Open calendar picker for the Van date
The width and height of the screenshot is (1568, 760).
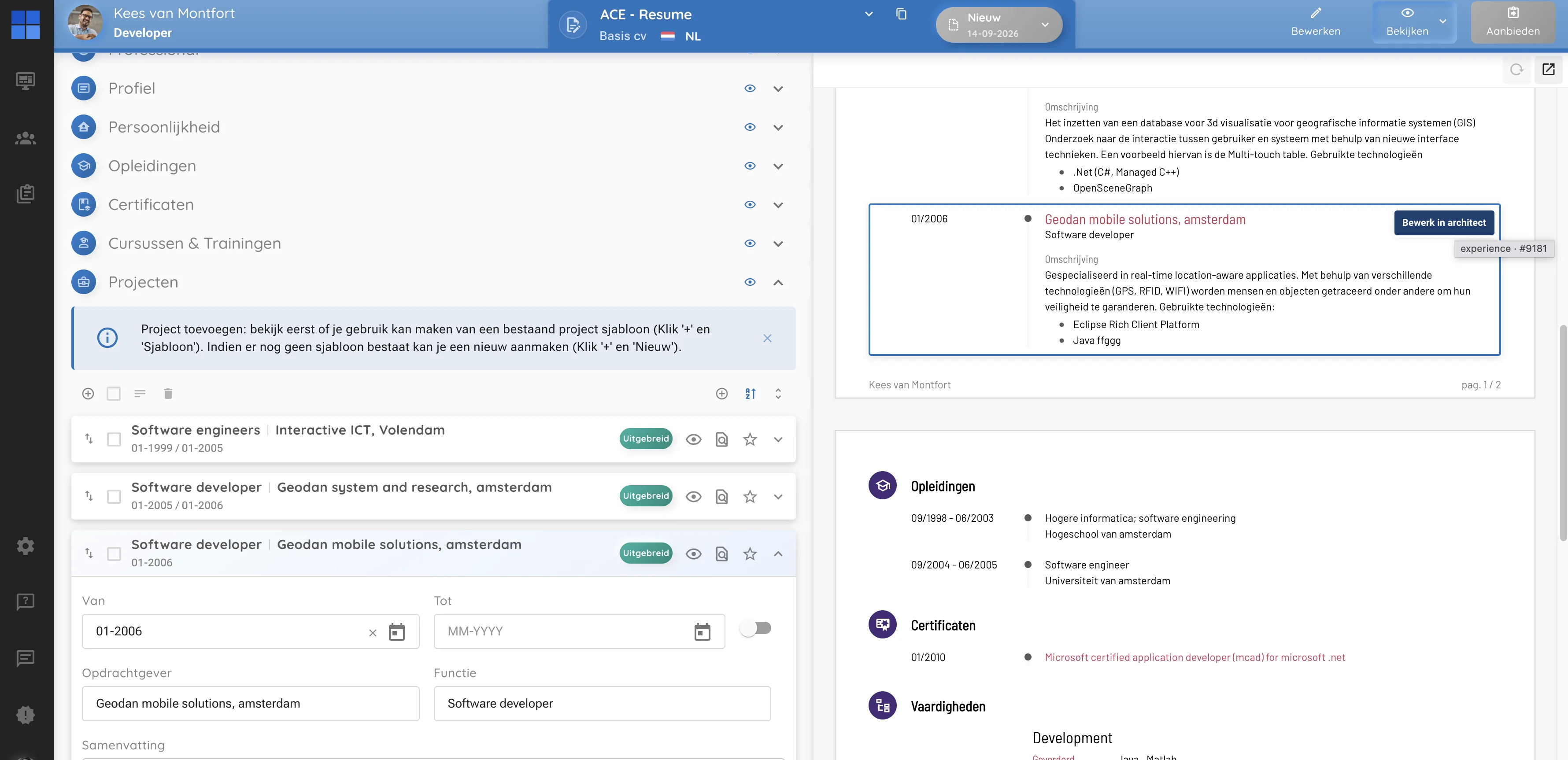tap(397, 631)
